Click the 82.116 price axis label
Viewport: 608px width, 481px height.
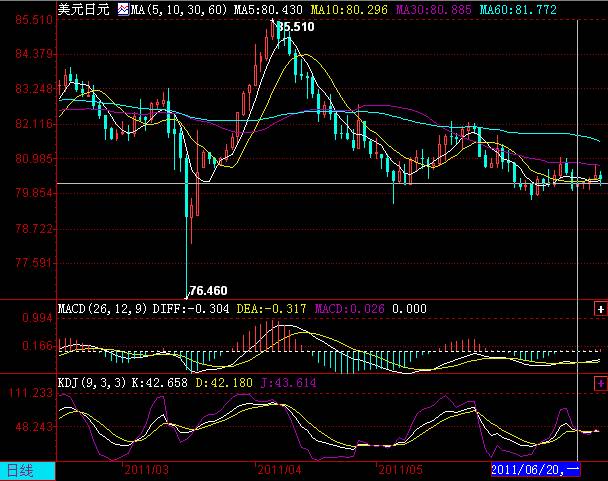[34, 124]
